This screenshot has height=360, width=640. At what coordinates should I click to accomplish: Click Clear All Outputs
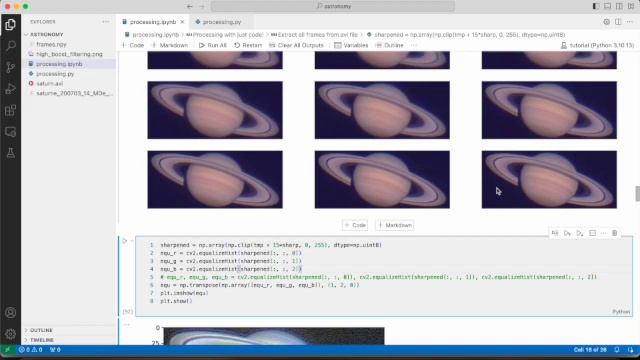point(296,45)
